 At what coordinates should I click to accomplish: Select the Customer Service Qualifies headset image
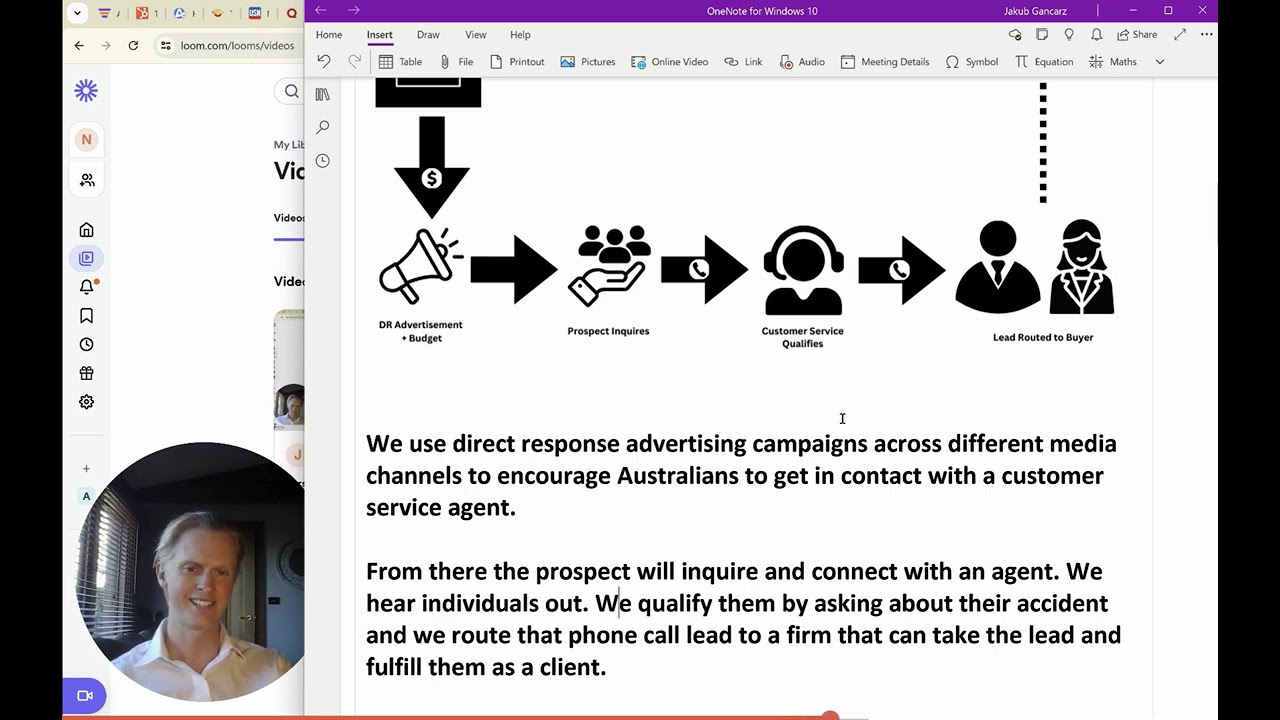coord(803,270)
